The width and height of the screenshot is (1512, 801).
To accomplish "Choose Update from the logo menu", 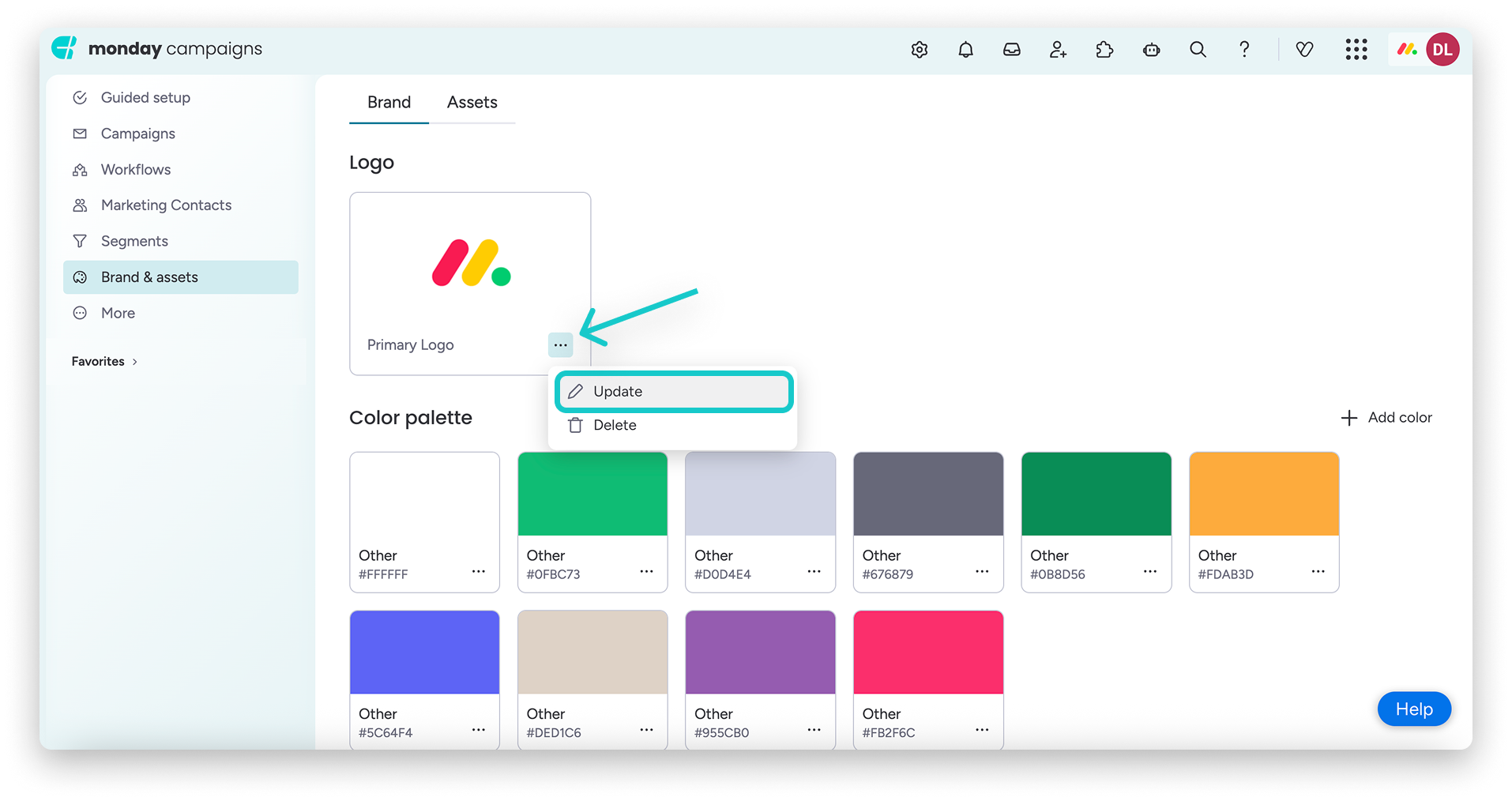I will click(674, 392).
